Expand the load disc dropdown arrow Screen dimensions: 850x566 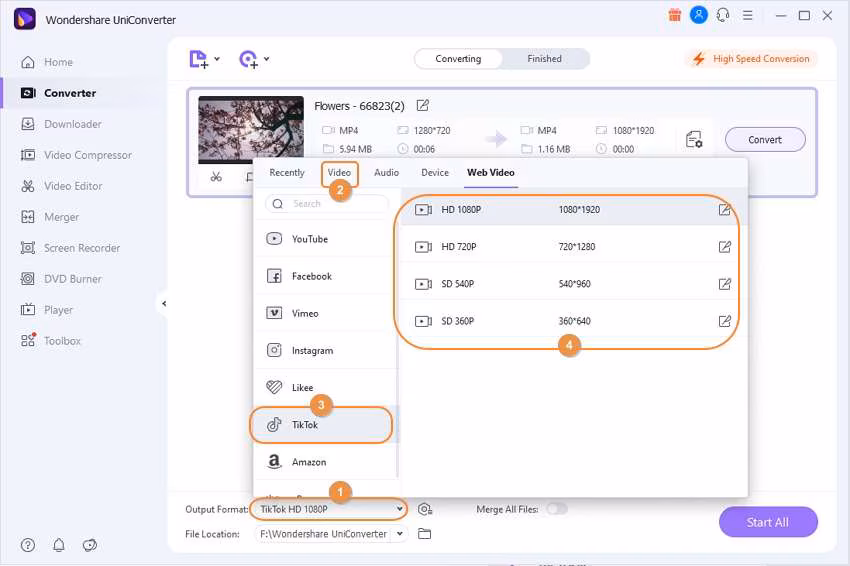(266, 59)
